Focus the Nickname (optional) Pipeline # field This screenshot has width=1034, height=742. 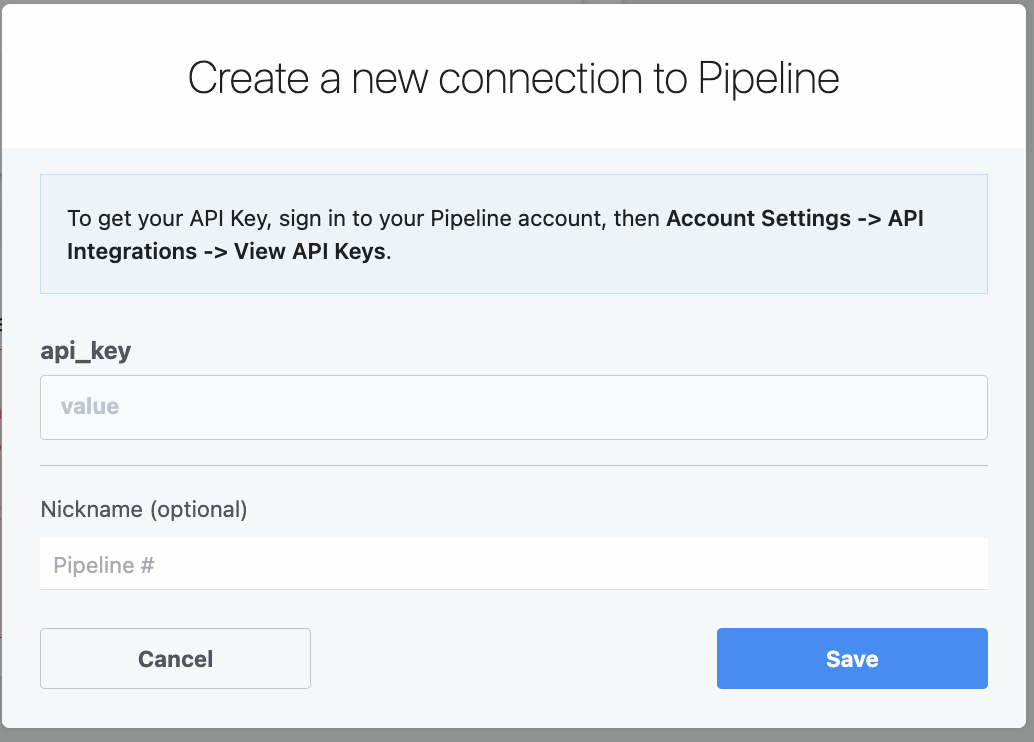coord(514,564)
